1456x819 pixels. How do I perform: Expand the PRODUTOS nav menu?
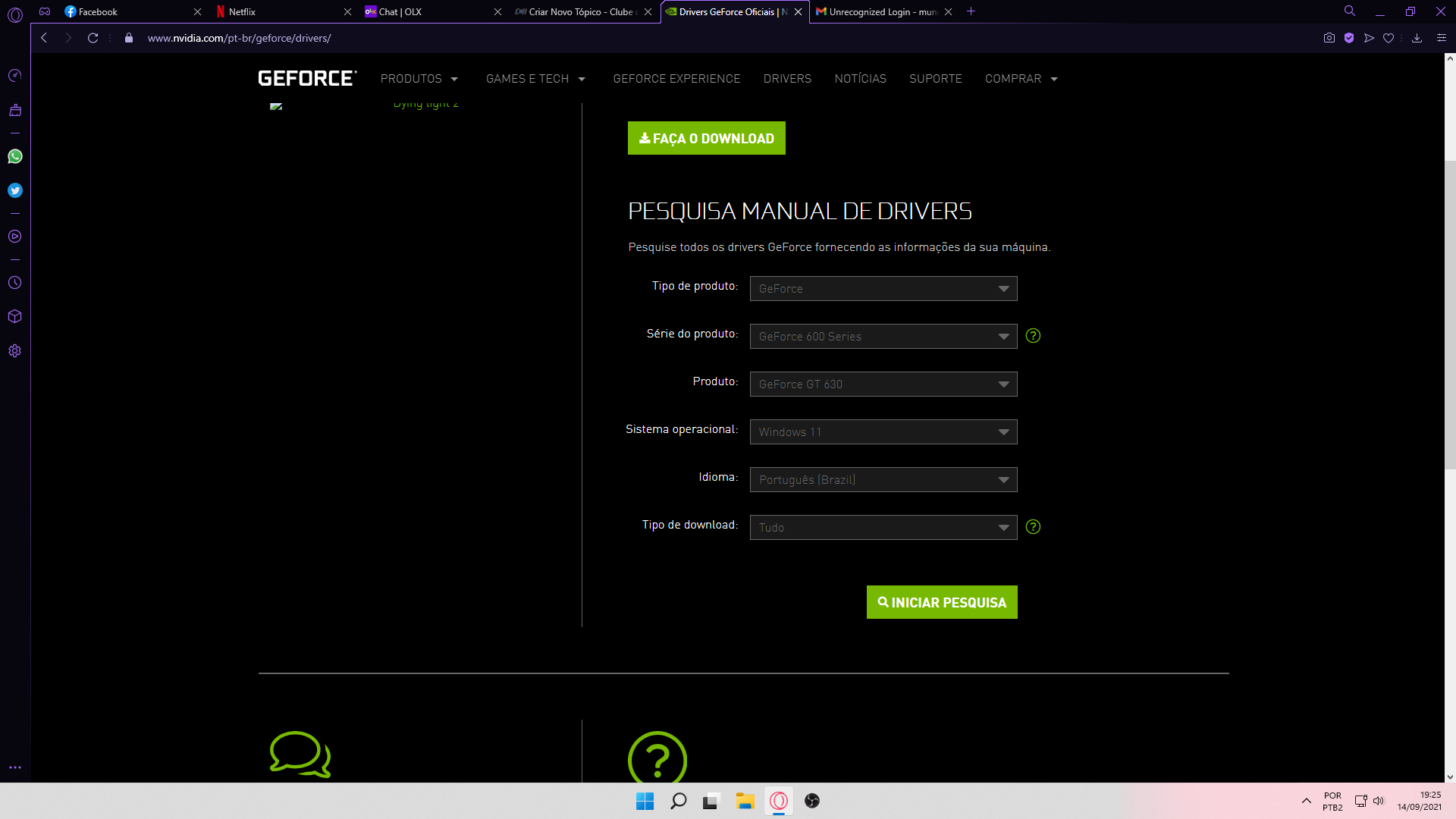(x=419, y=79)
